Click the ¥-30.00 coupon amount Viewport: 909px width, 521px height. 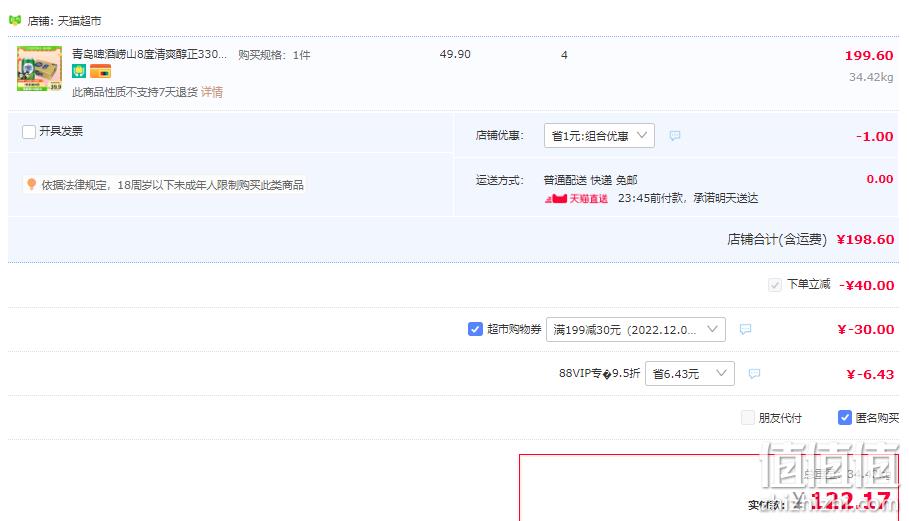point(866,330)
